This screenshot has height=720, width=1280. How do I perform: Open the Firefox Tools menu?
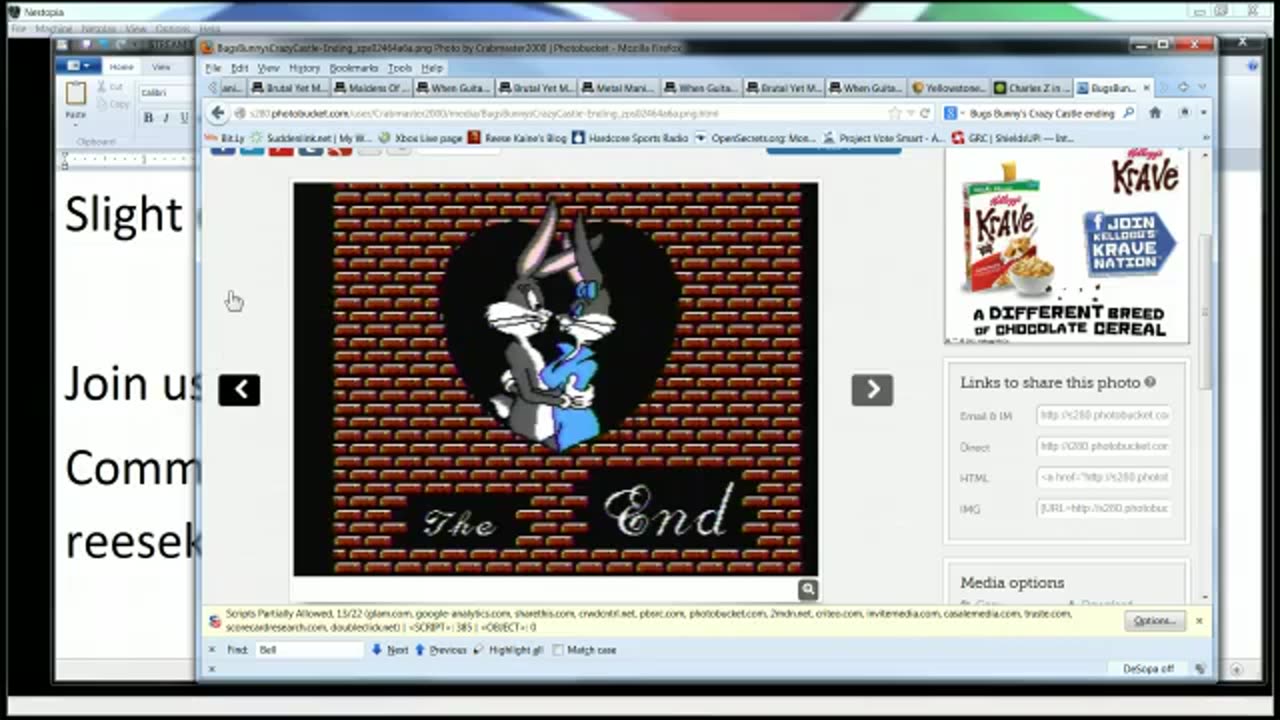[400, 68]
